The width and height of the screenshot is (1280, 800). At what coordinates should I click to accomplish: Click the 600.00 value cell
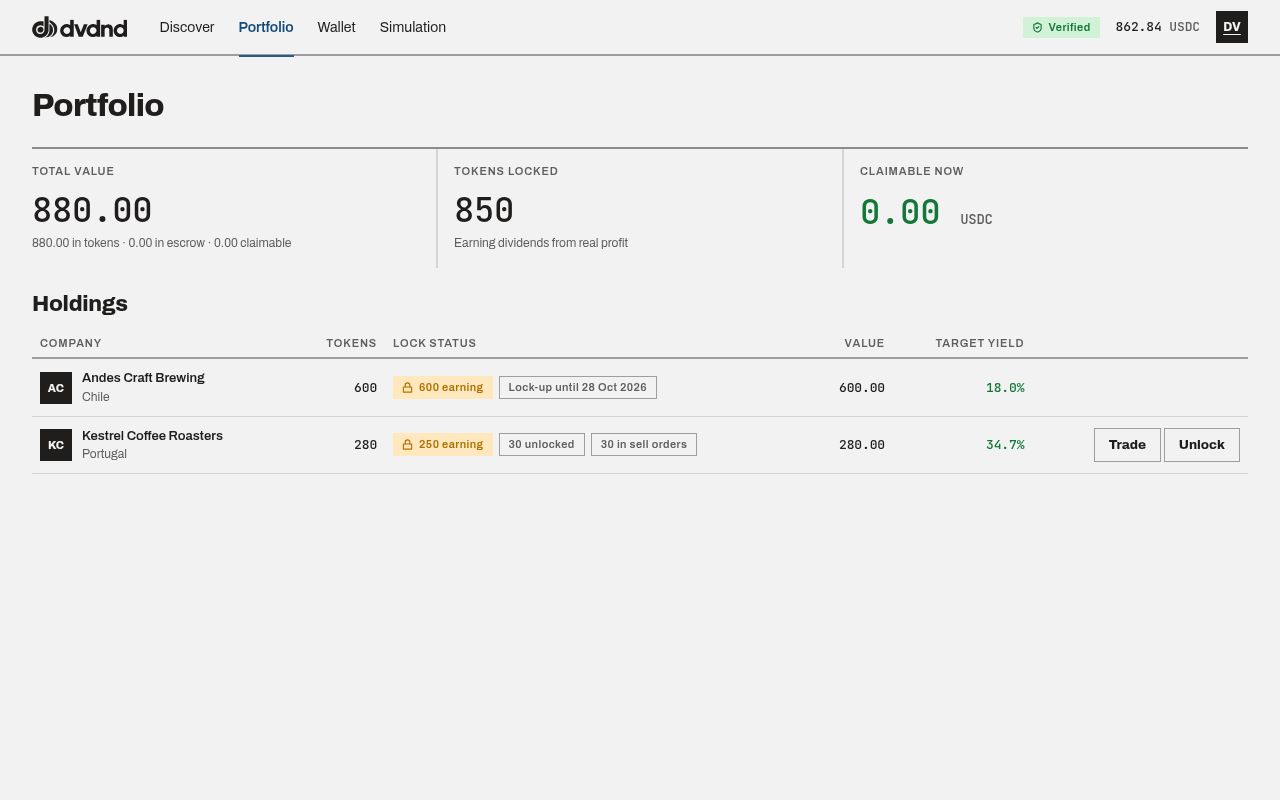(x=862, y=388)
